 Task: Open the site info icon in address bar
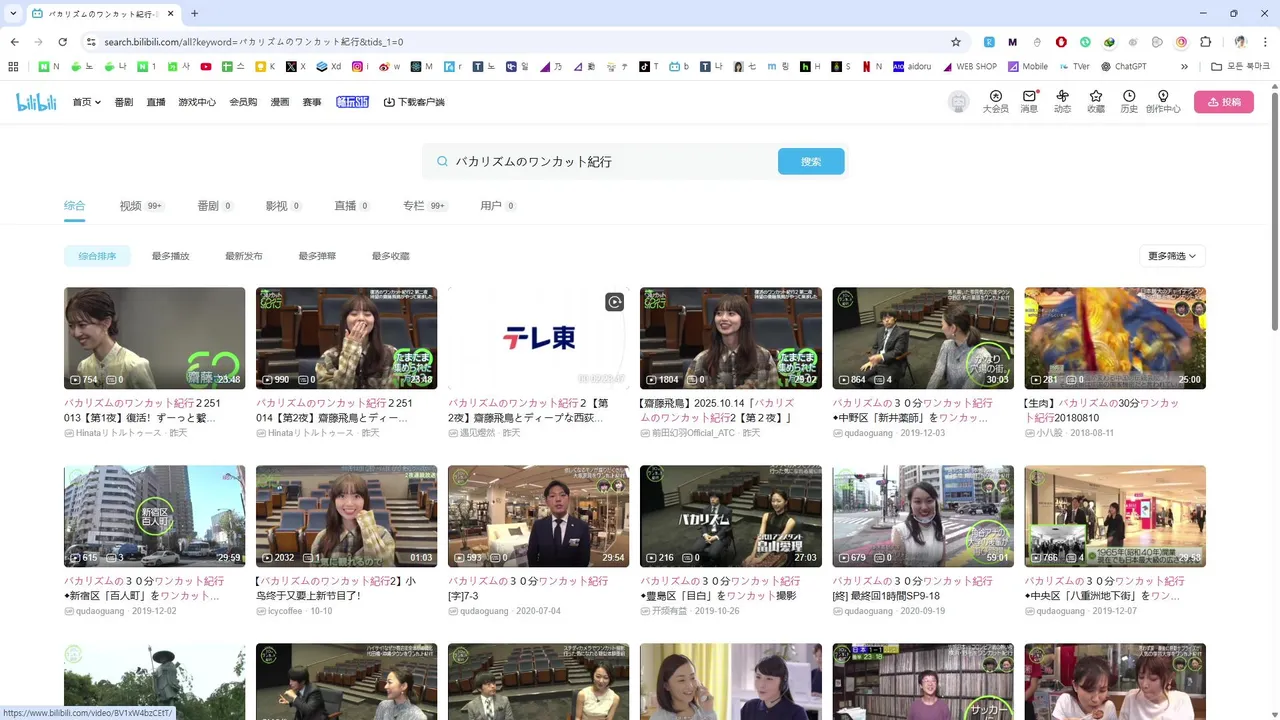(91, 42)
